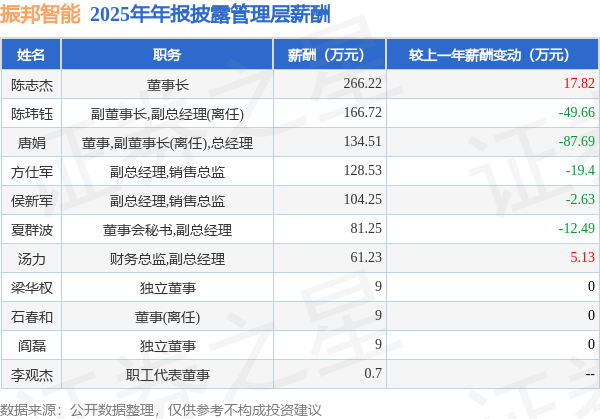The width and height of the screenshot is (600, 419).
Task: Click the salary value 266.22
Action: tap(362, 83)
